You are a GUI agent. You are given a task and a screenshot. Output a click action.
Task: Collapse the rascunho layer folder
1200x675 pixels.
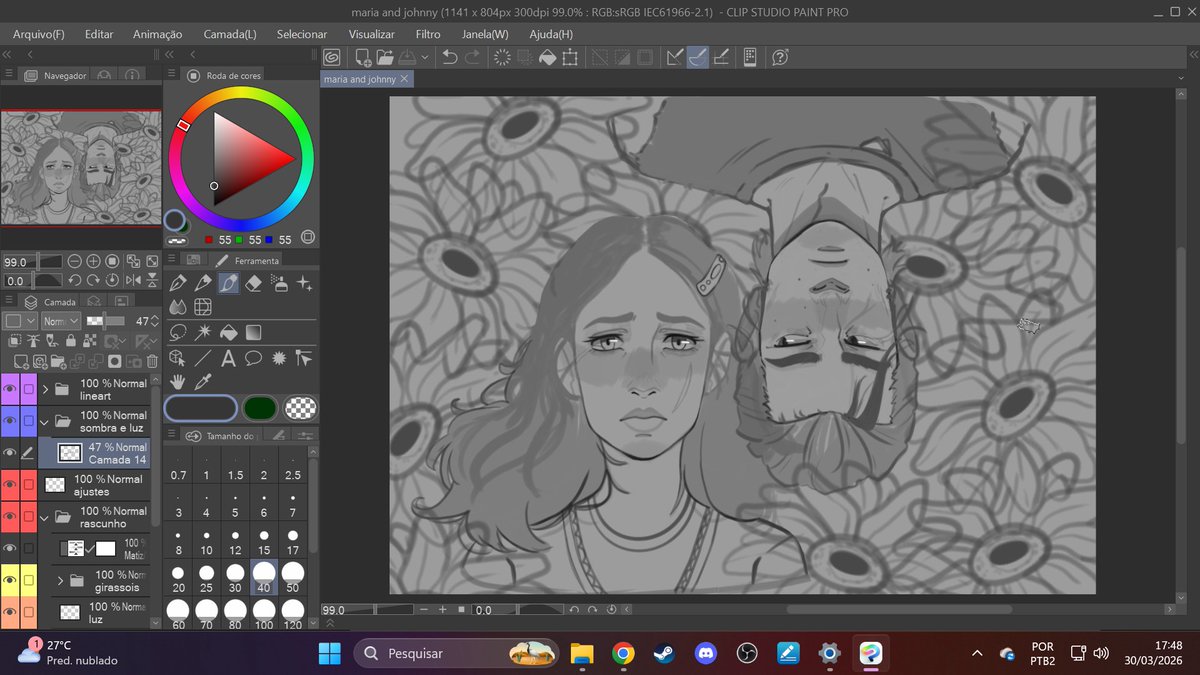[x=45, y=517]
